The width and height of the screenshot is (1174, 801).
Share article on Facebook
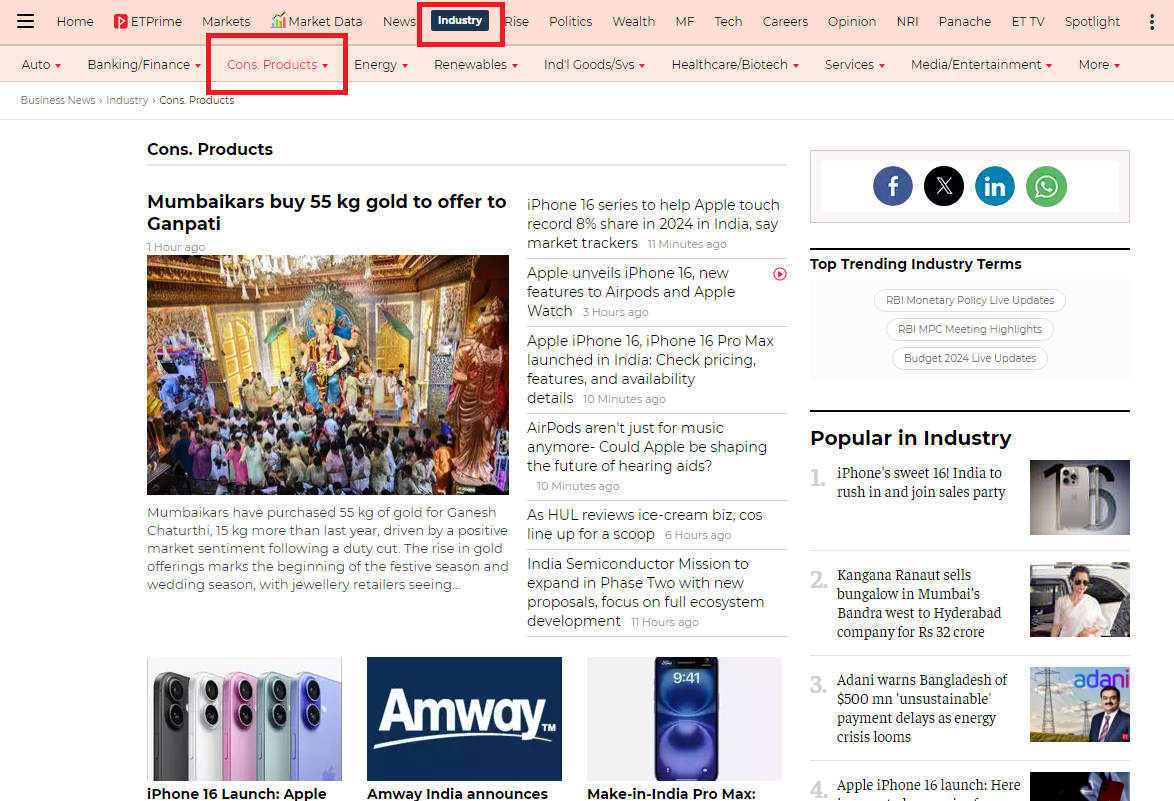tap(892, 186)
